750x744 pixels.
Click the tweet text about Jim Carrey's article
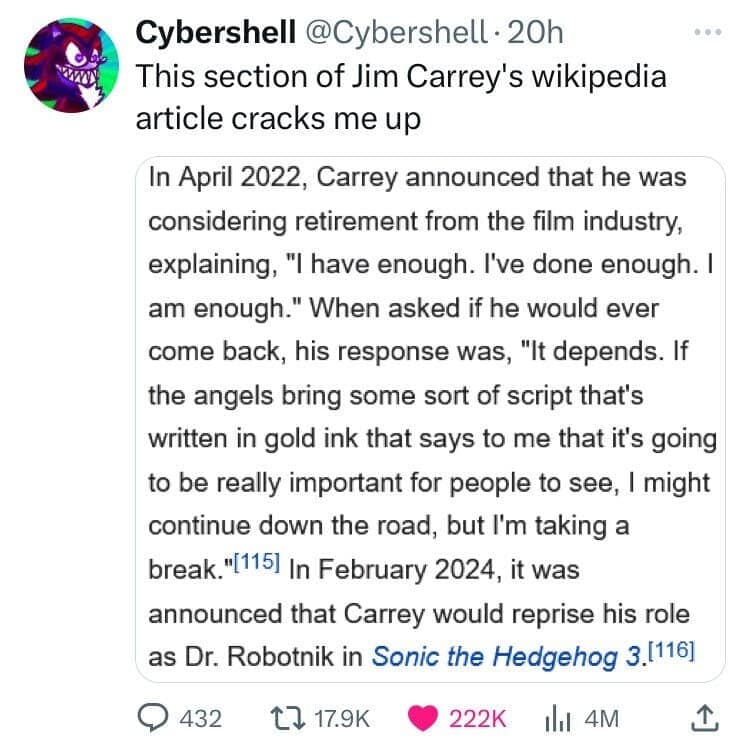(400, 96)
